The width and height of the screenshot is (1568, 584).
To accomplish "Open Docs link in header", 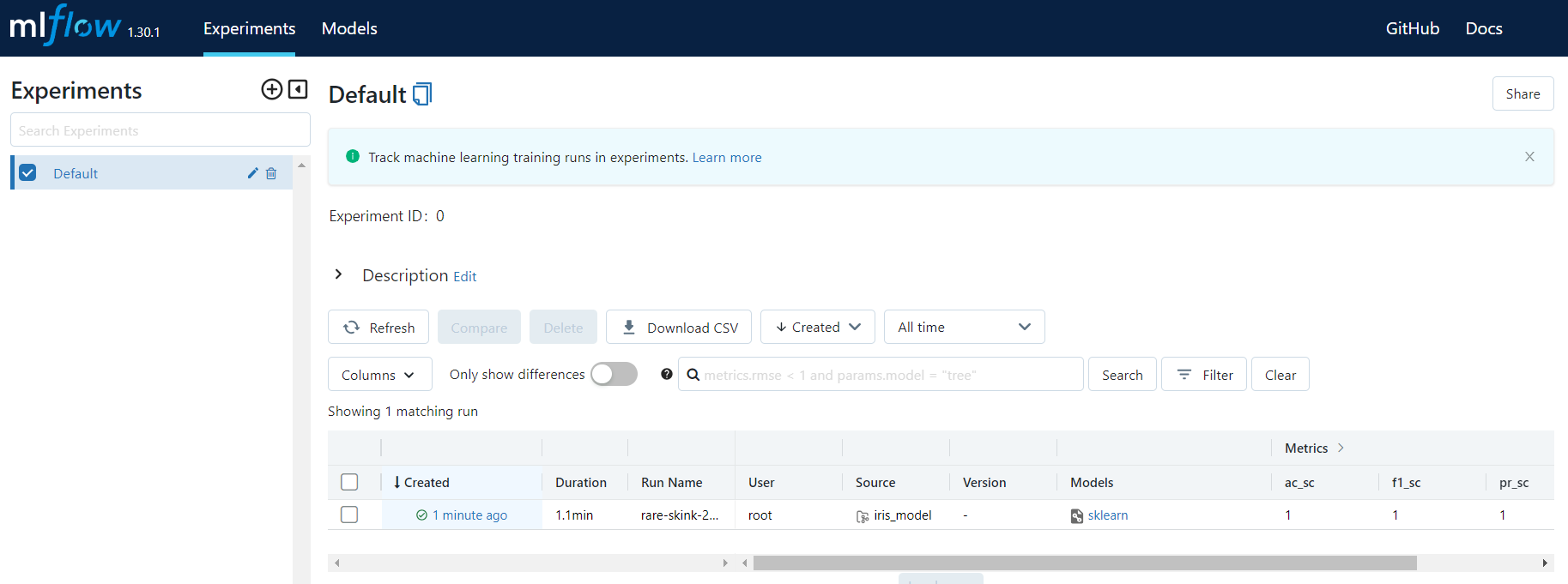I will (1483, 28).
